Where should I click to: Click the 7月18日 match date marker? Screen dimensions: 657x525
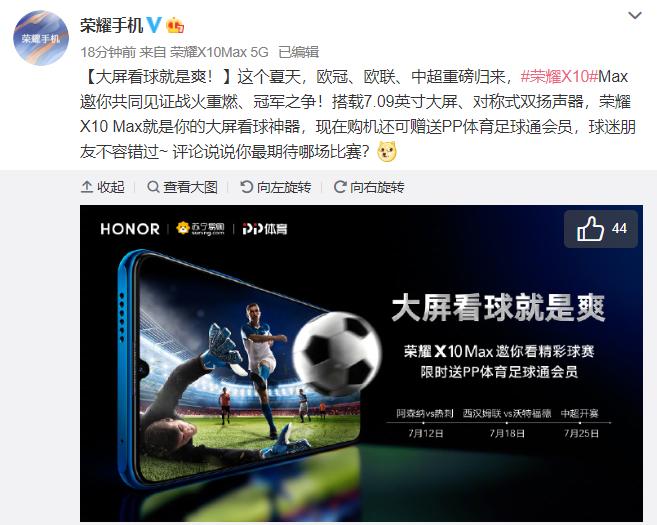507,433
